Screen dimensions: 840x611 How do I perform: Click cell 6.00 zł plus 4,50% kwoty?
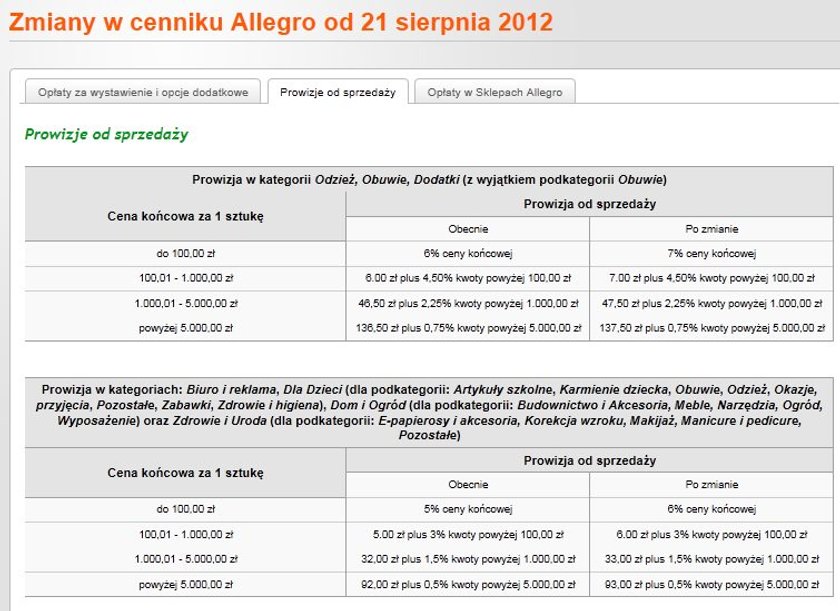468,278
